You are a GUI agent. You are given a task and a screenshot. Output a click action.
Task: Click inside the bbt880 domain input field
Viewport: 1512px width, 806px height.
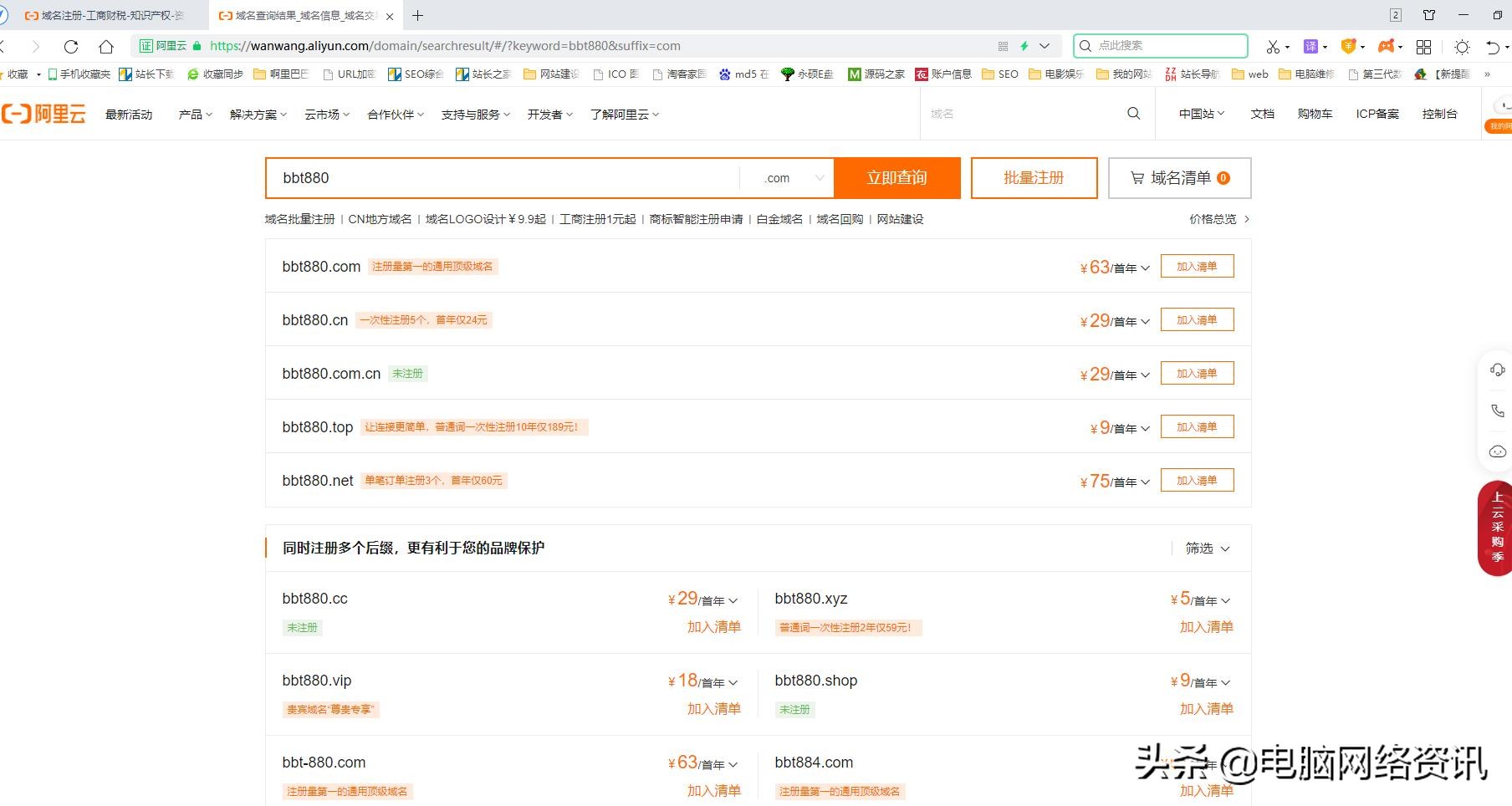pos(502,177)
